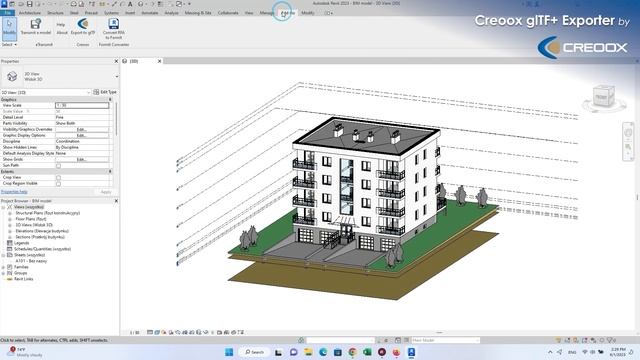Toggle the Sun Path checkbox
Viewport: 640px width, 360px height.
point(58,166)
